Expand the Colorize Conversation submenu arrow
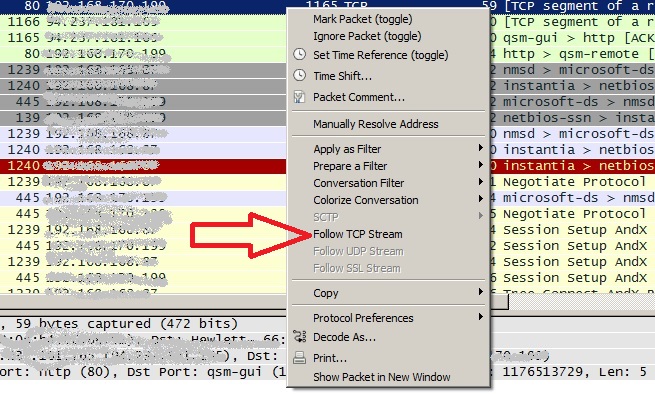 point(480,199)
